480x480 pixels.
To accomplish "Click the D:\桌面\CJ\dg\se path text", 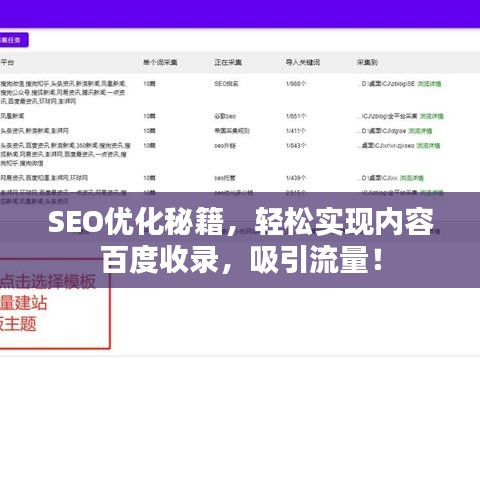I will click(382, 131).
